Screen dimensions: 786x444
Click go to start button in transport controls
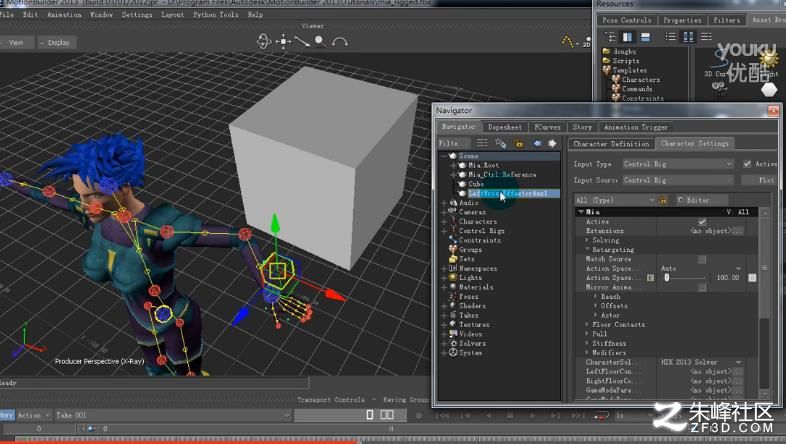point(442,415)
